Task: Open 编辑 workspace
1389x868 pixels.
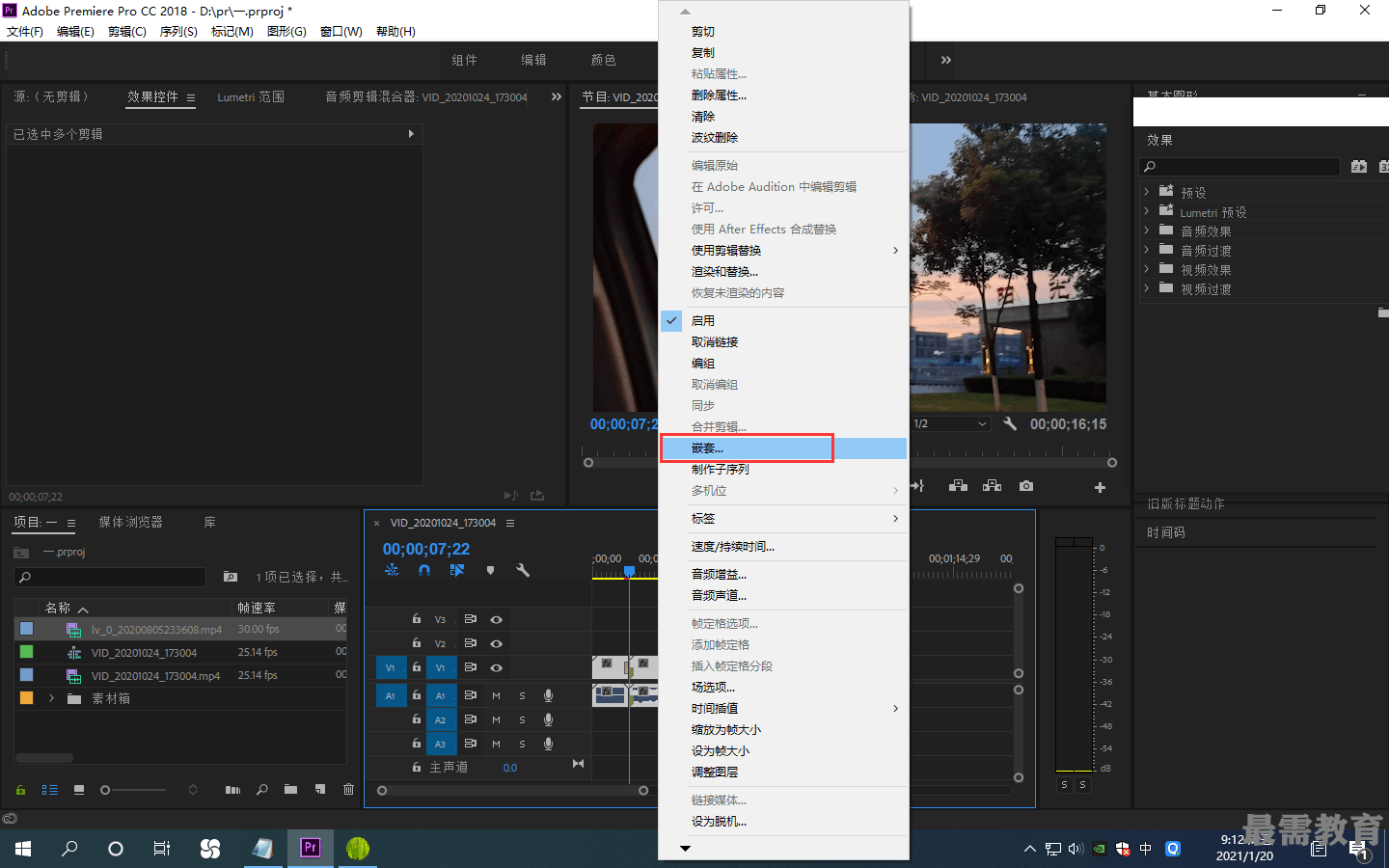Action: pyautogui.click(x=533, y=60)
